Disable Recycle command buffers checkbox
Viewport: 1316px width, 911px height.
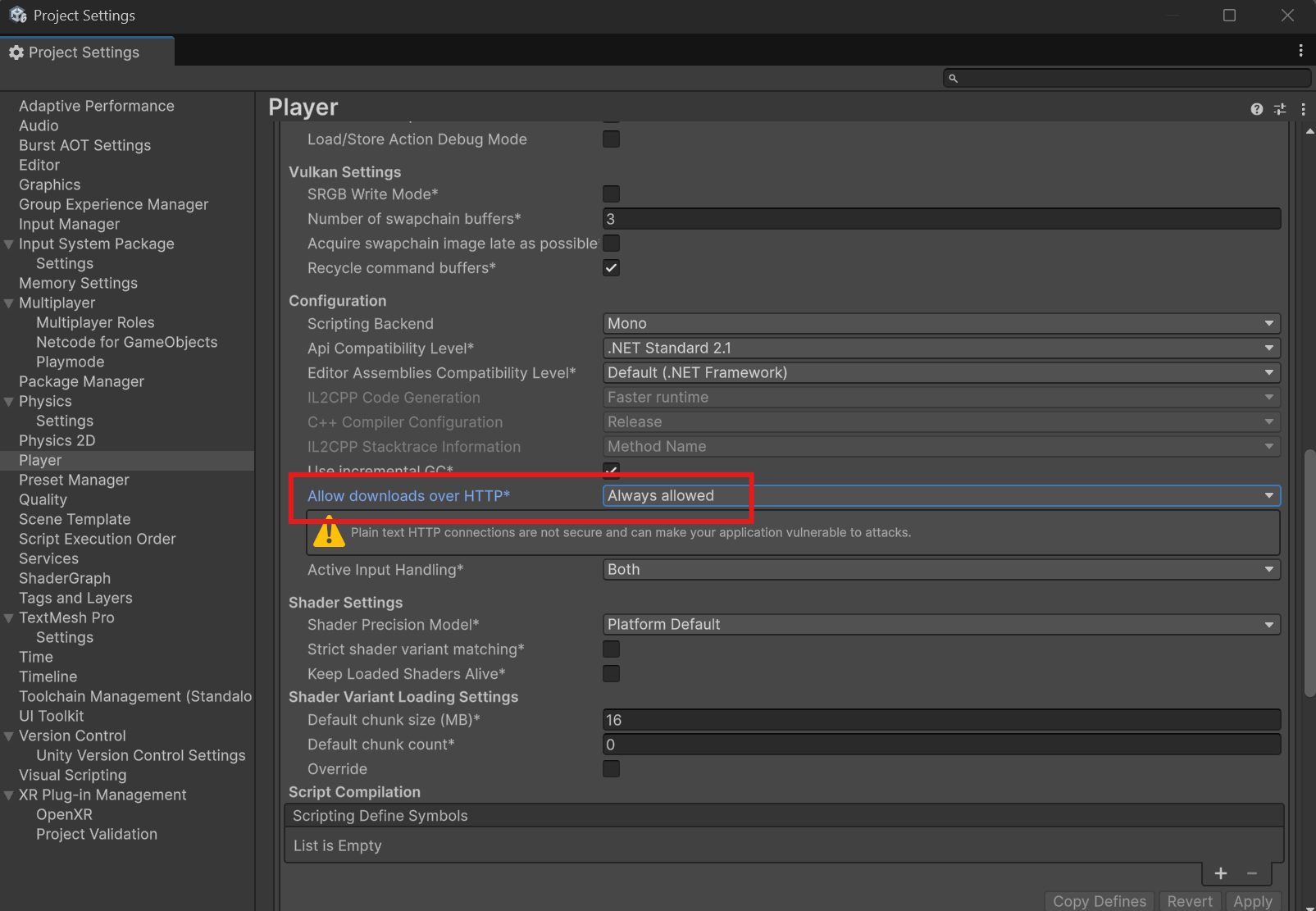pyautogui.click(x=611, y=268)
